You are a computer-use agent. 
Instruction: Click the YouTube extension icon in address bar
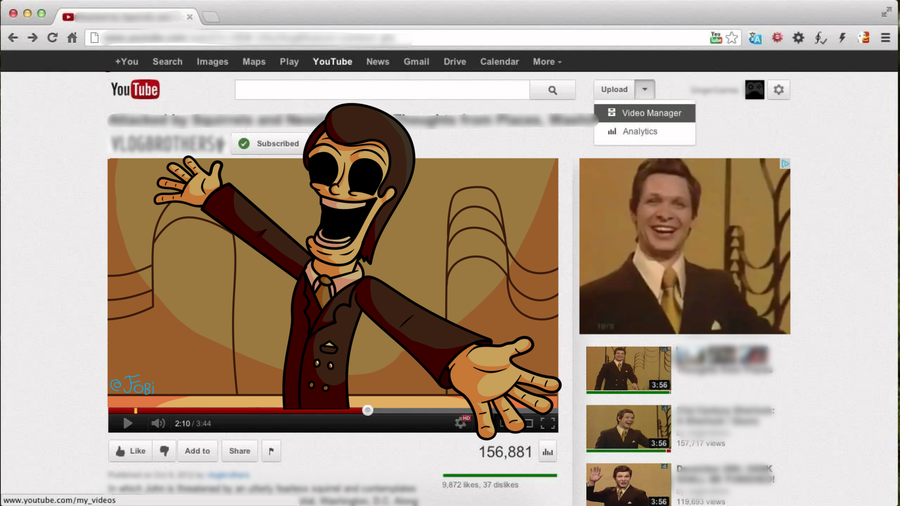coord(716,38)
